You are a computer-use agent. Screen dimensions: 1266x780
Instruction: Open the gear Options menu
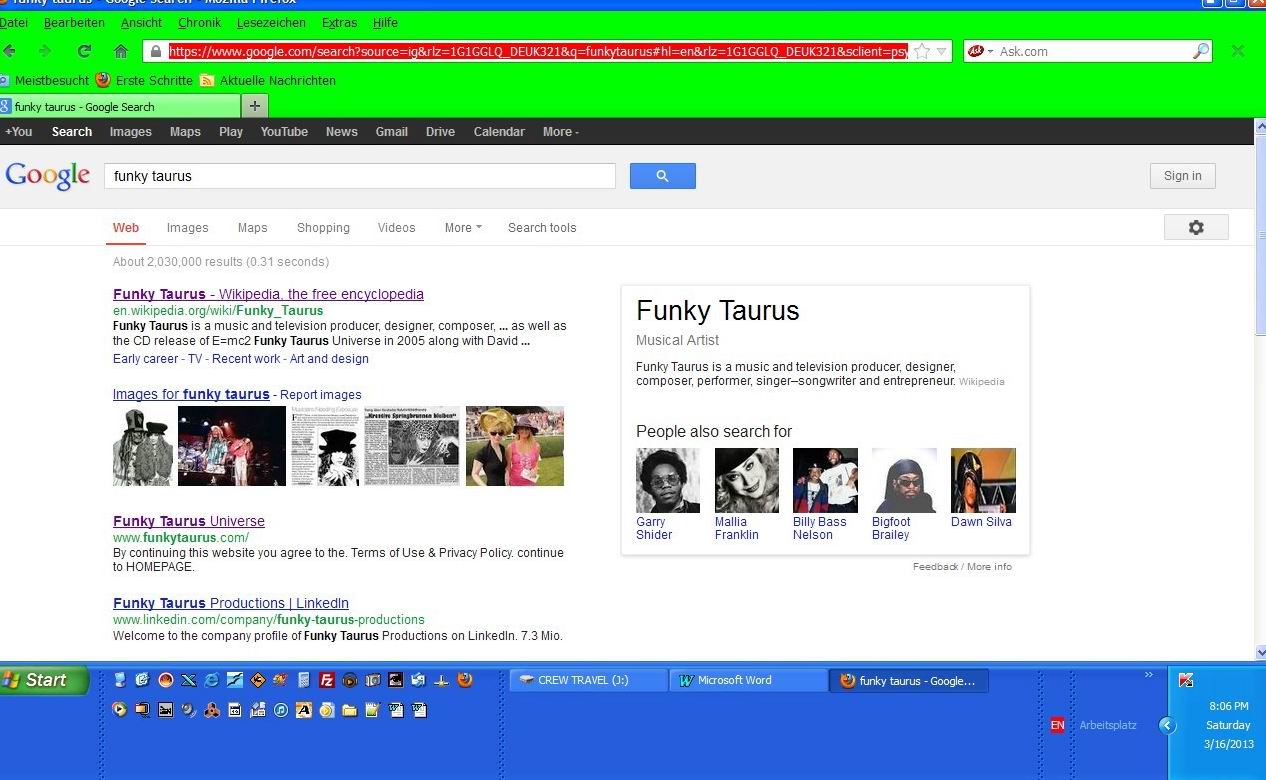(x=1196, y=227)
